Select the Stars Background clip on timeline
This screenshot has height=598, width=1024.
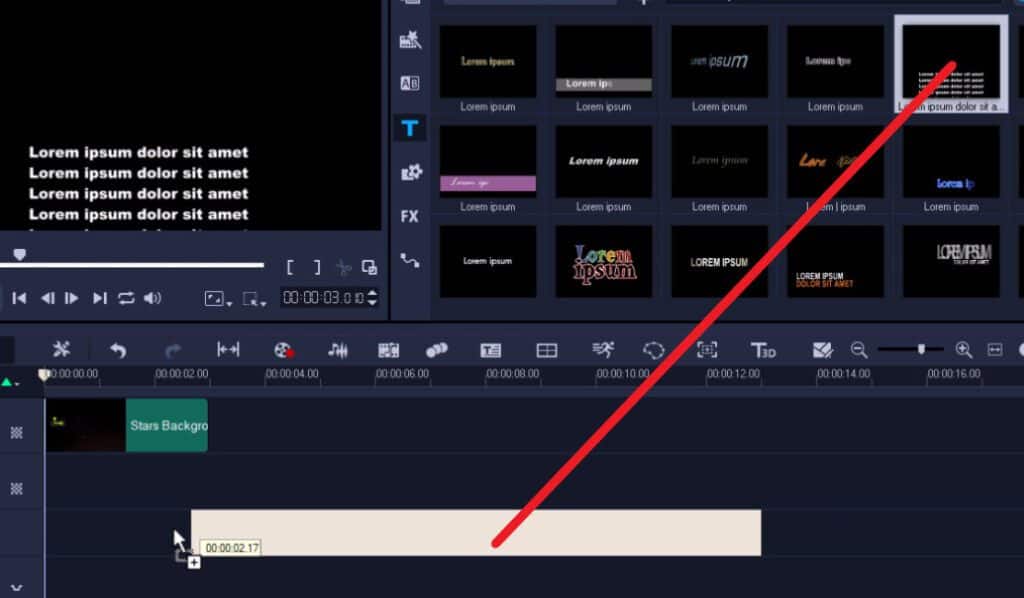pos(166,425)
